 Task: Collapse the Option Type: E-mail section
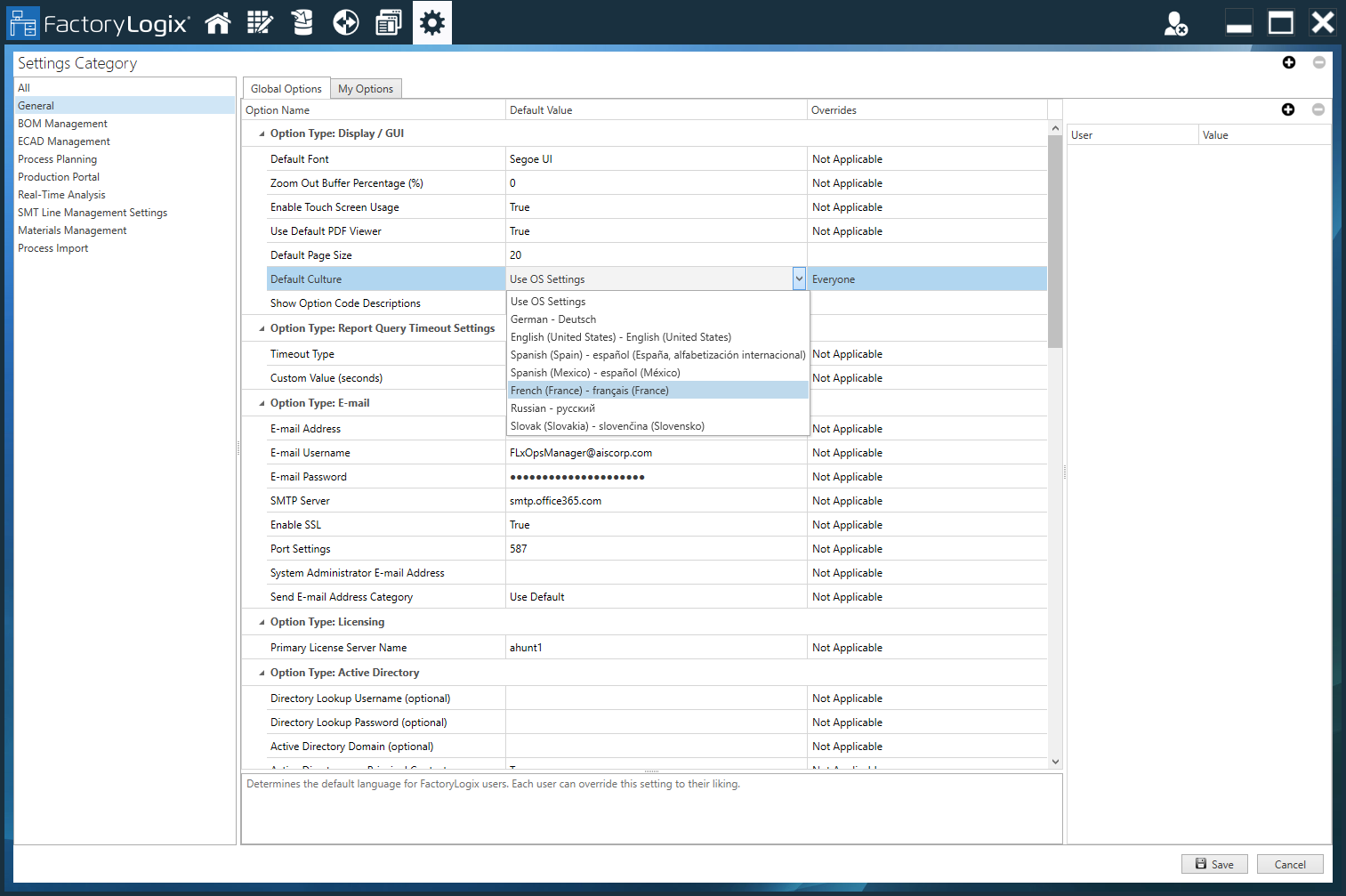262,403
